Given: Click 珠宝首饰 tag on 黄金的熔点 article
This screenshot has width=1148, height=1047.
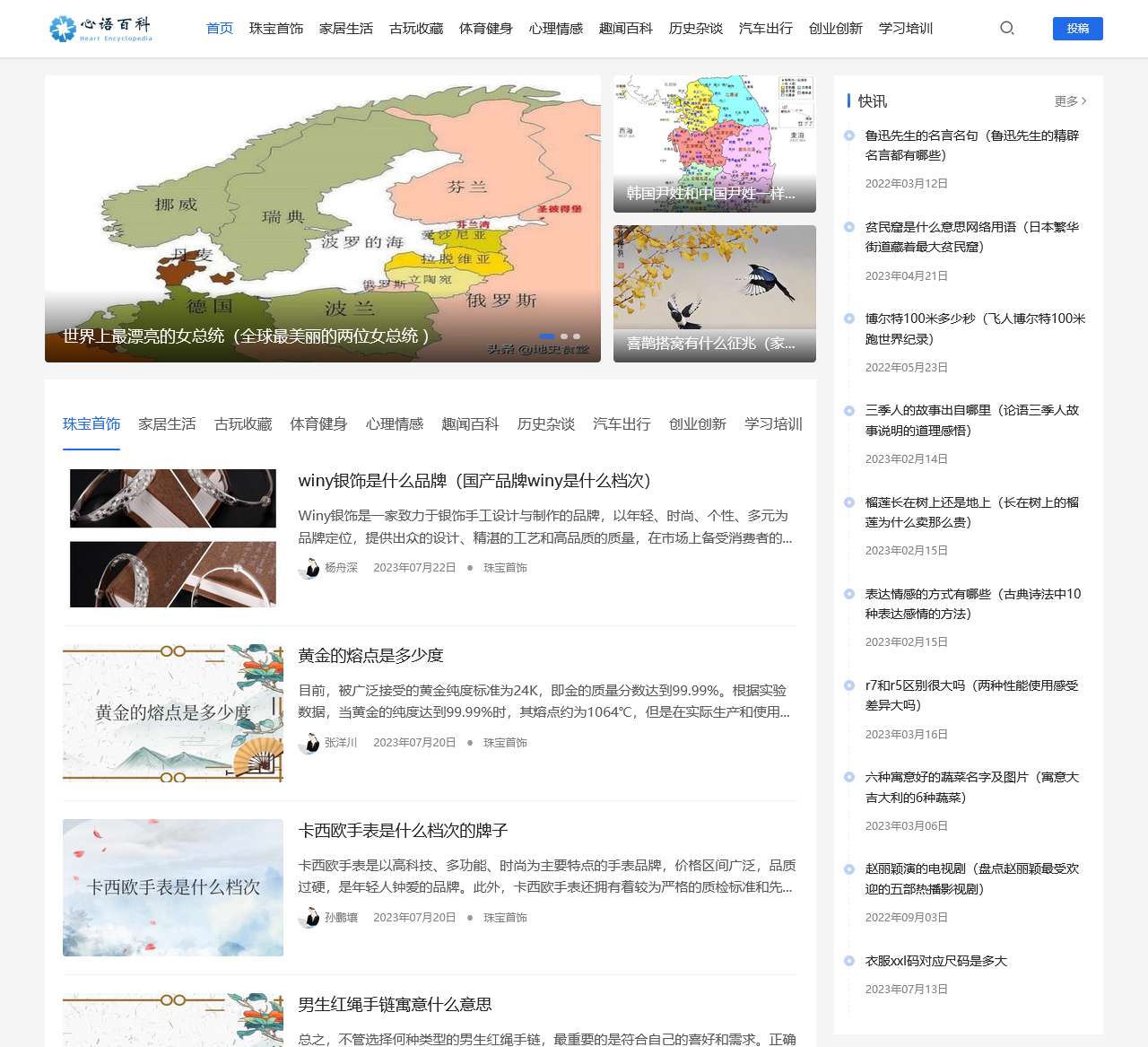Looking at the screenshot, I should 505,743.
